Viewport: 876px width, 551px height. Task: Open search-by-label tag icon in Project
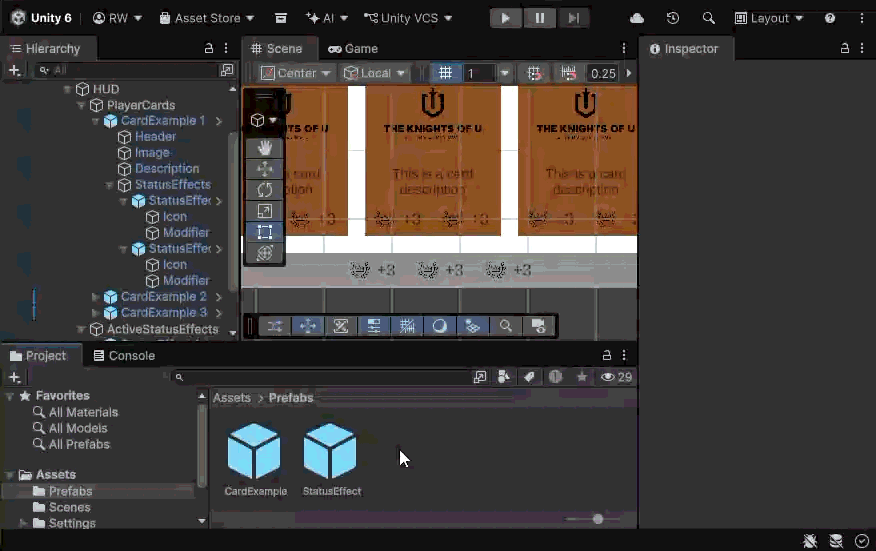[529, 377]
